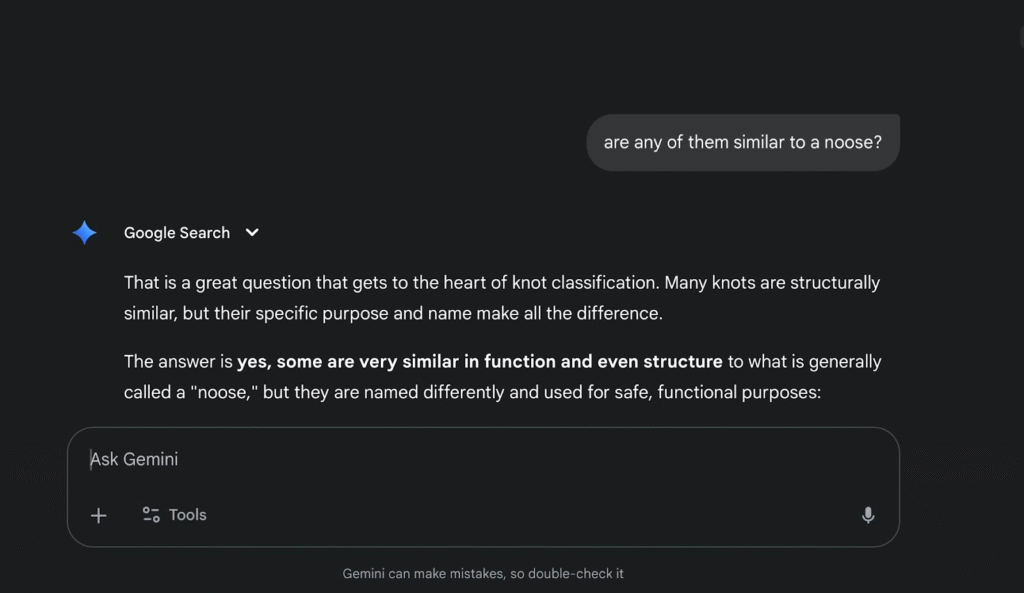This screenshot has width=1024, height=593.
Task: Expand the Google Search chevron
Action: [x=253, y=232]
